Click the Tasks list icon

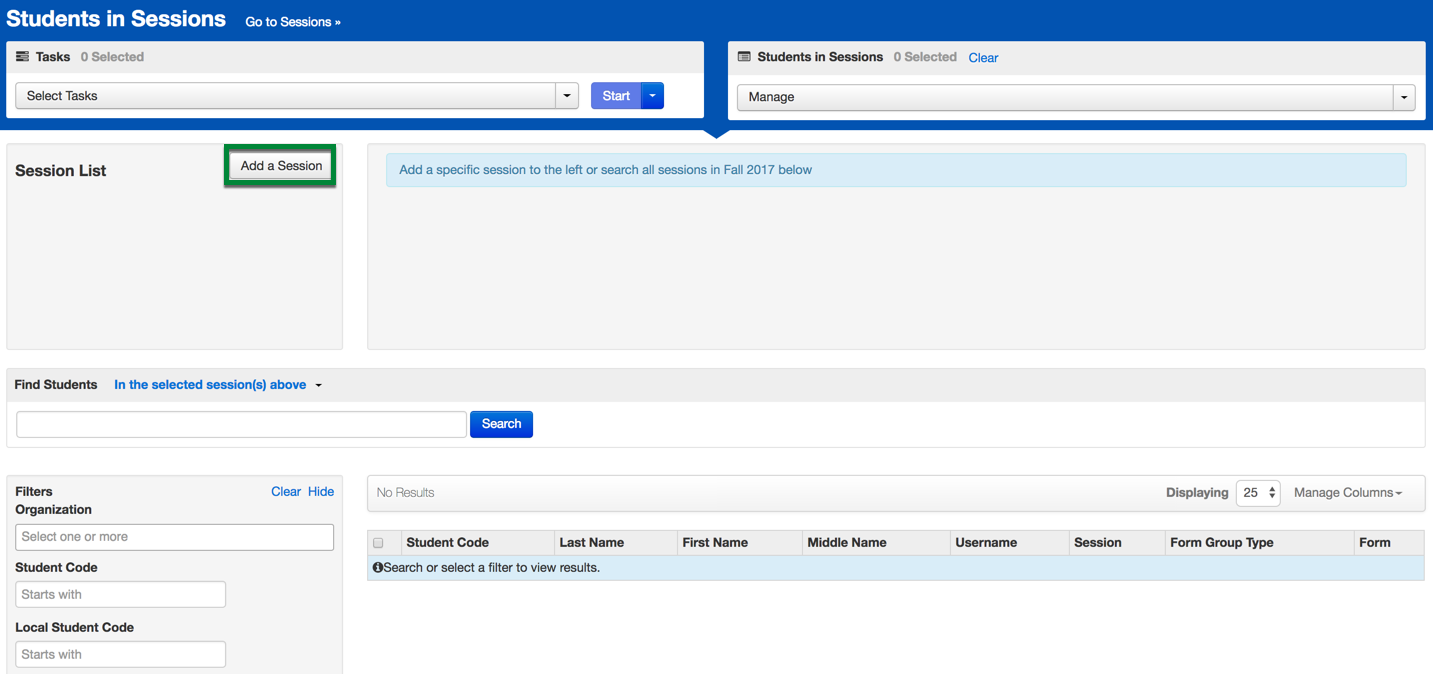22,57
